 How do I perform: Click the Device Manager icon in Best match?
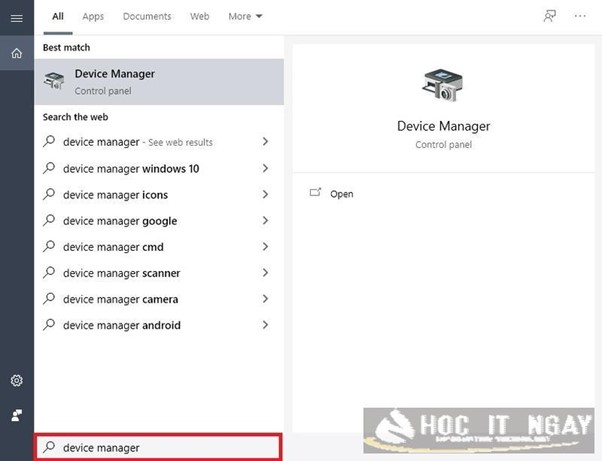[54, 81]
